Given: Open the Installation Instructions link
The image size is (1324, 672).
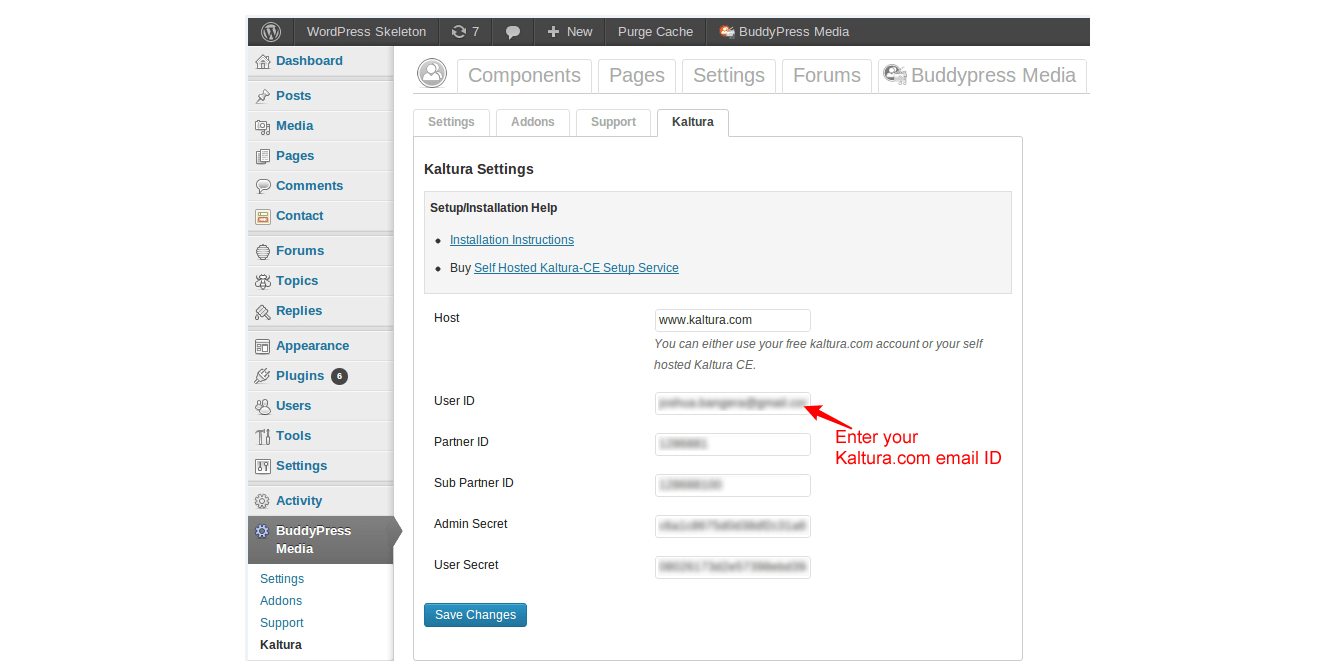Looking at the screenshot, I should click(x=512, y=240).
